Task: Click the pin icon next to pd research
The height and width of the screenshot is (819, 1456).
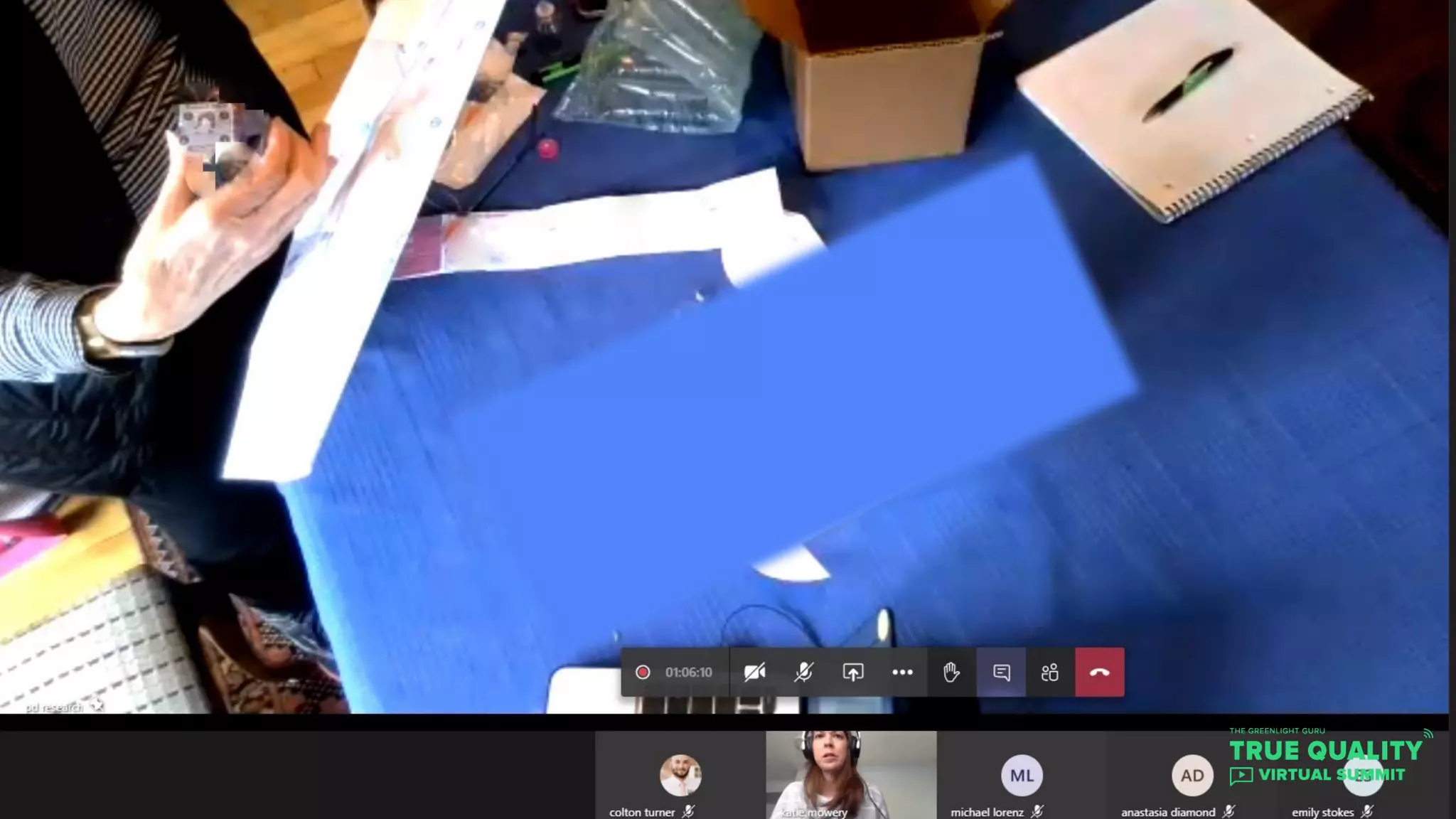Action: tap(97, 706)
